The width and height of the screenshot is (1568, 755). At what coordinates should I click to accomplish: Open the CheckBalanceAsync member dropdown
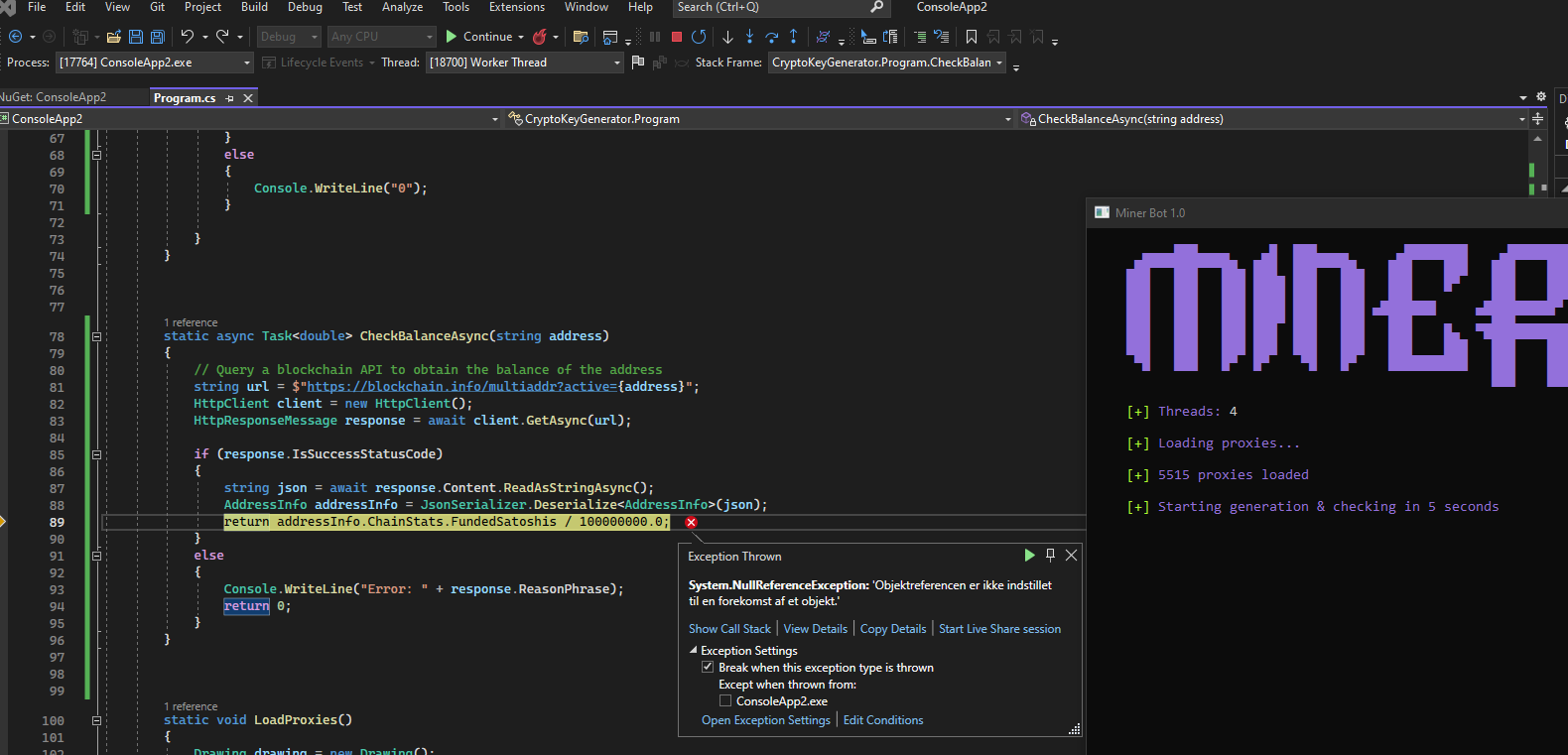pyautogui.click(x=1272, y=119)
